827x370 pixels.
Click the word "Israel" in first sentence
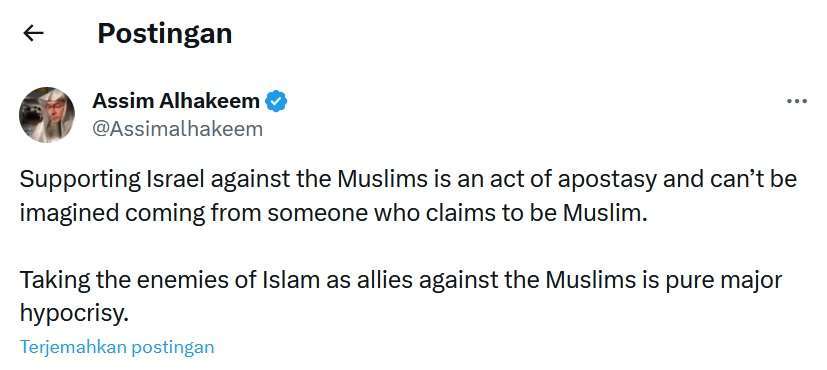pos(173,180)
